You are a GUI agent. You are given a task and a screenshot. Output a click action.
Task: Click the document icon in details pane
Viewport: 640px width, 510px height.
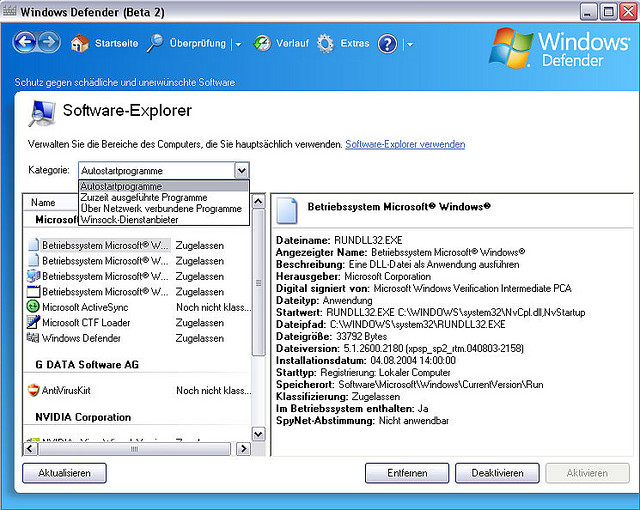click(x=287, y=210)
